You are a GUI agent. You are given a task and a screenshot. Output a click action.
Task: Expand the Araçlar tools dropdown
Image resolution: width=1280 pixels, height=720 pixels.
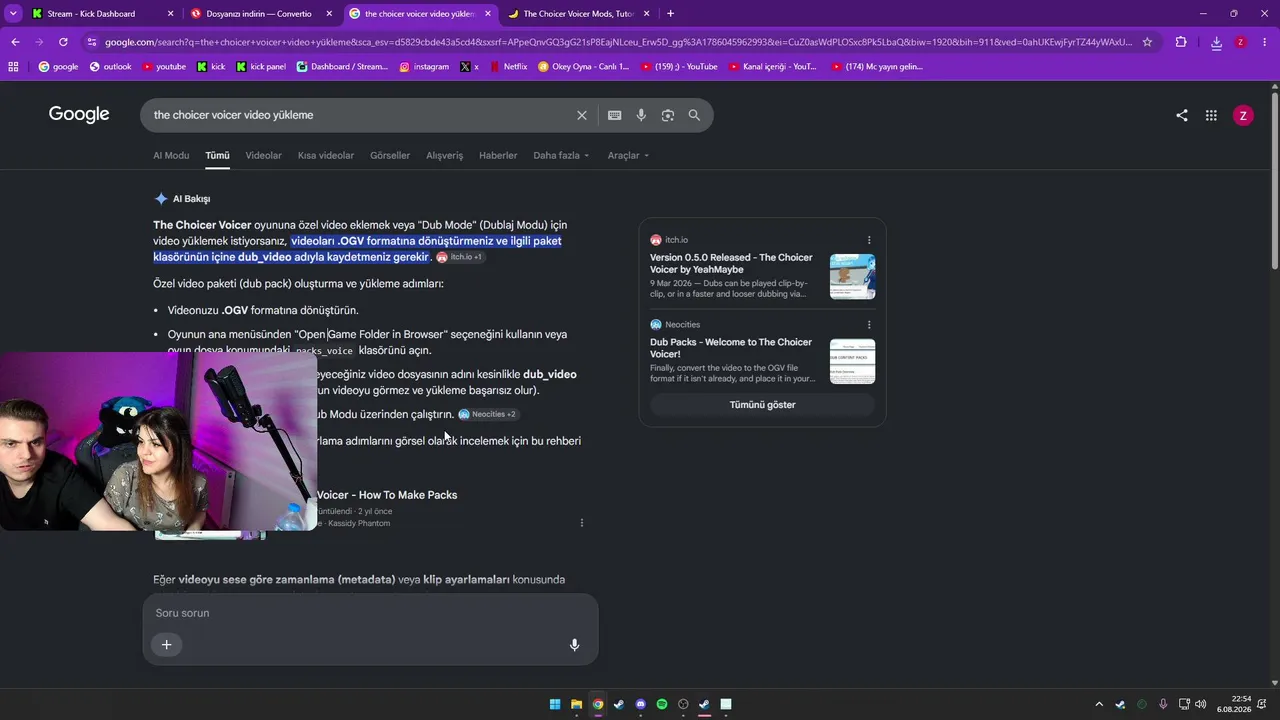[x=629, y=156]
